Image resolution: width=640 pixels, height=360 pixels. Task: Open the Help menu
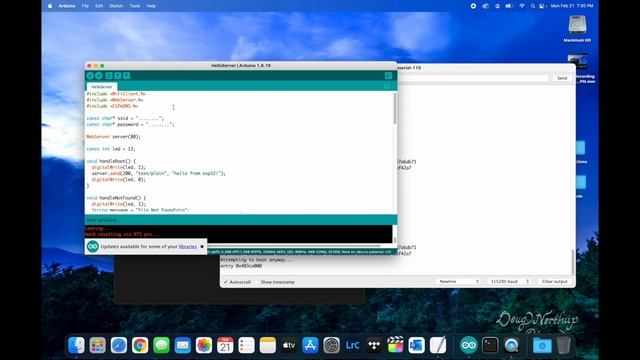point(151,6)
